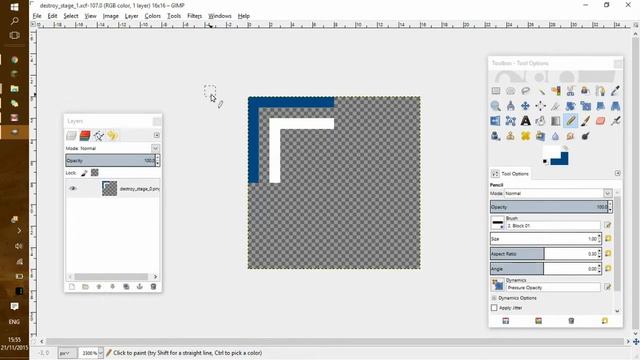Select the Fuzzy Select wand tool
The height and width of the screenshot is (360, 640).
[x=541, y=91]
